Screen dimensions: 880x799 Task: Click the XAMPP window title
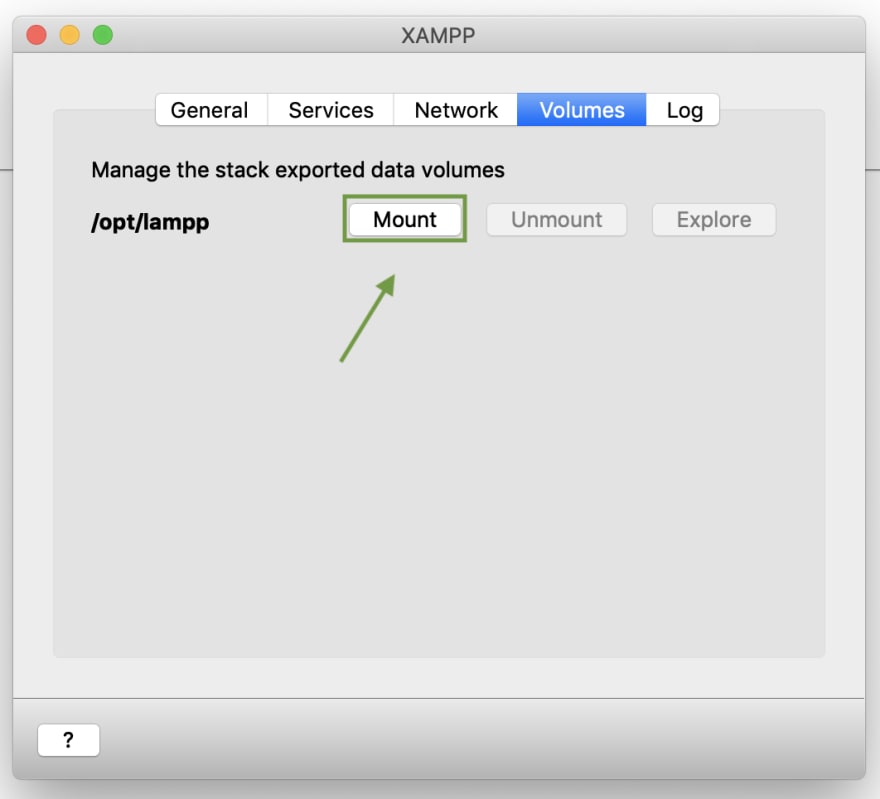(x=438, y=35)
